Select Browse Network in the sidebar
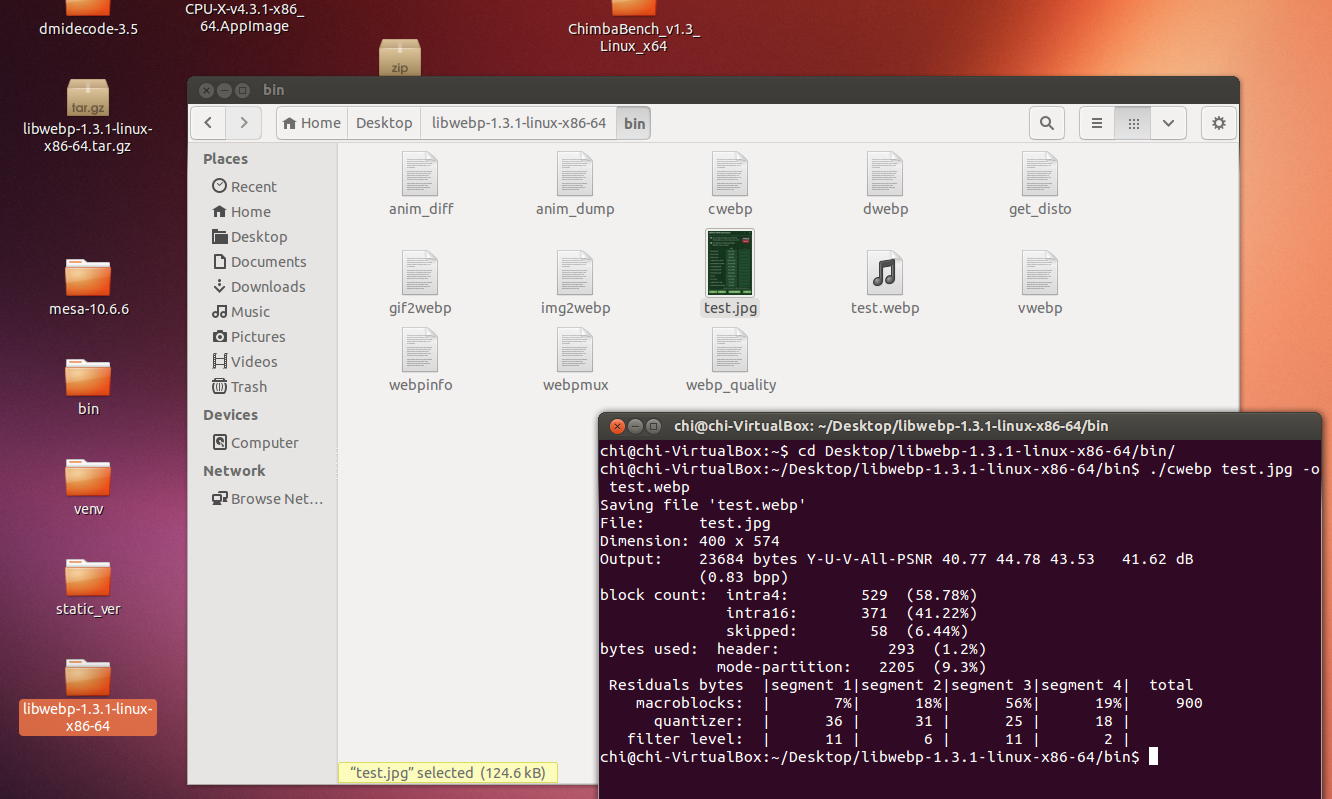Viewport: 1332px width, 799px height. [276, 499]
